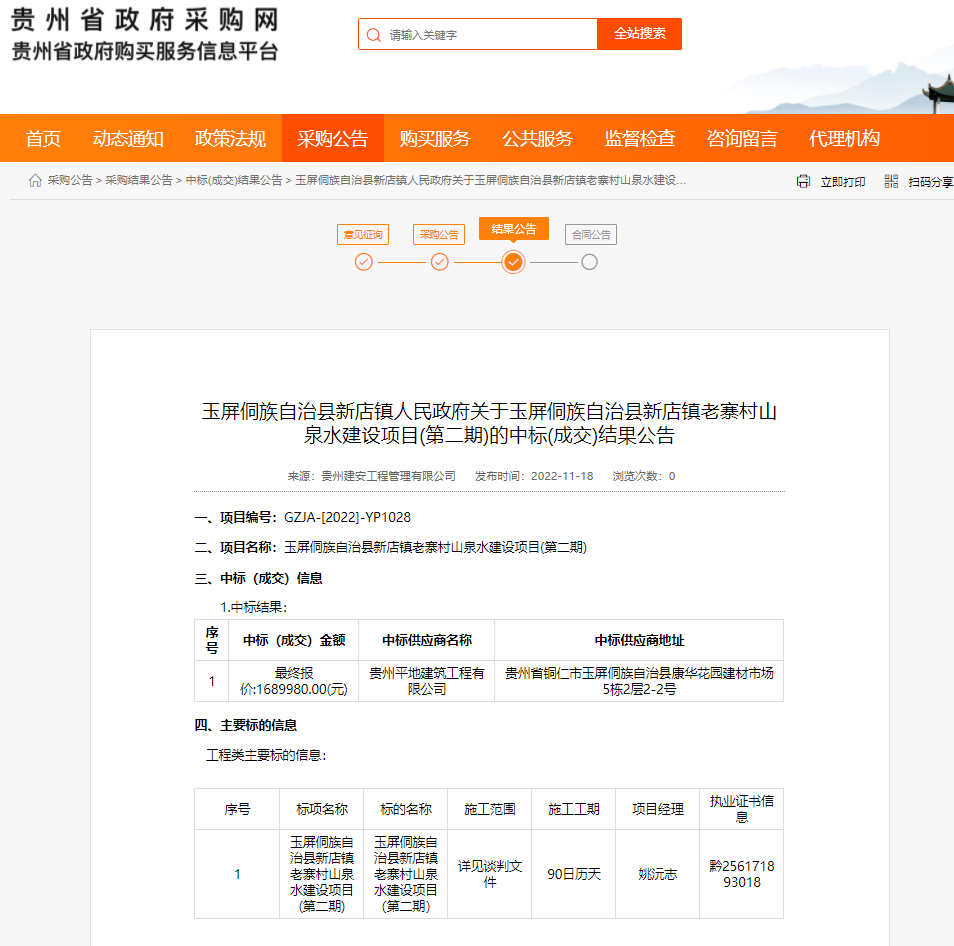Open the 监督检查 menu item
The image size is (954, 946).
[x=639, y=138]
